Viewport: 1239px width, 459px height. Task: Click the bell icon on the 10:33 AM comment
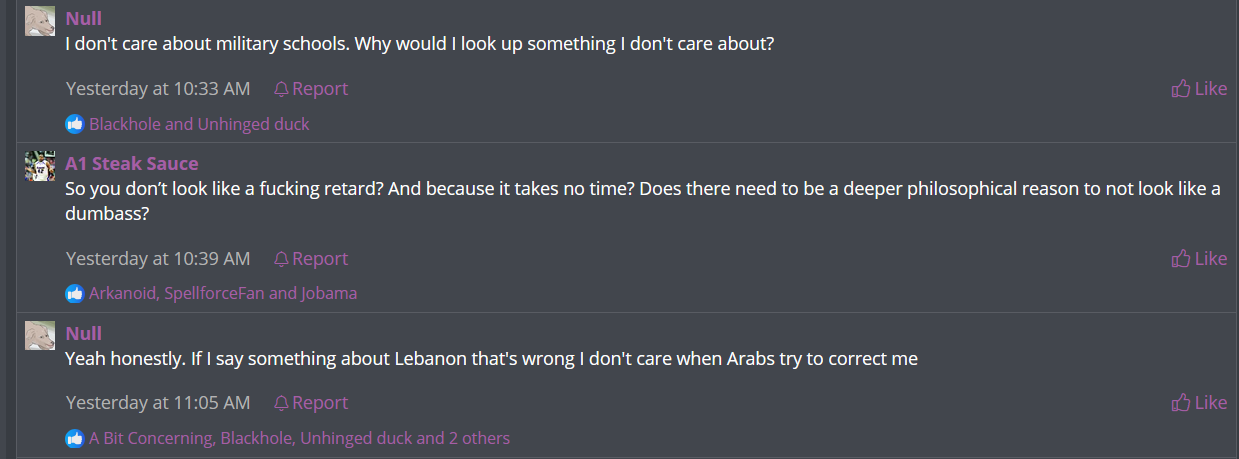(x=282, y=89)
